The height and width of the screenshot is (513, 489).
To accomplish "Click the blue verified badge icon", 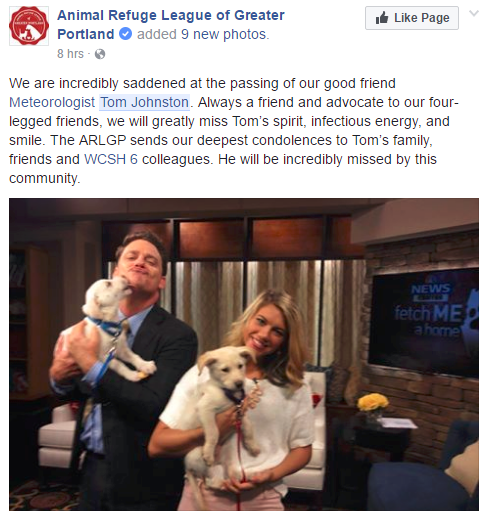I will click(x=126, y=34).
